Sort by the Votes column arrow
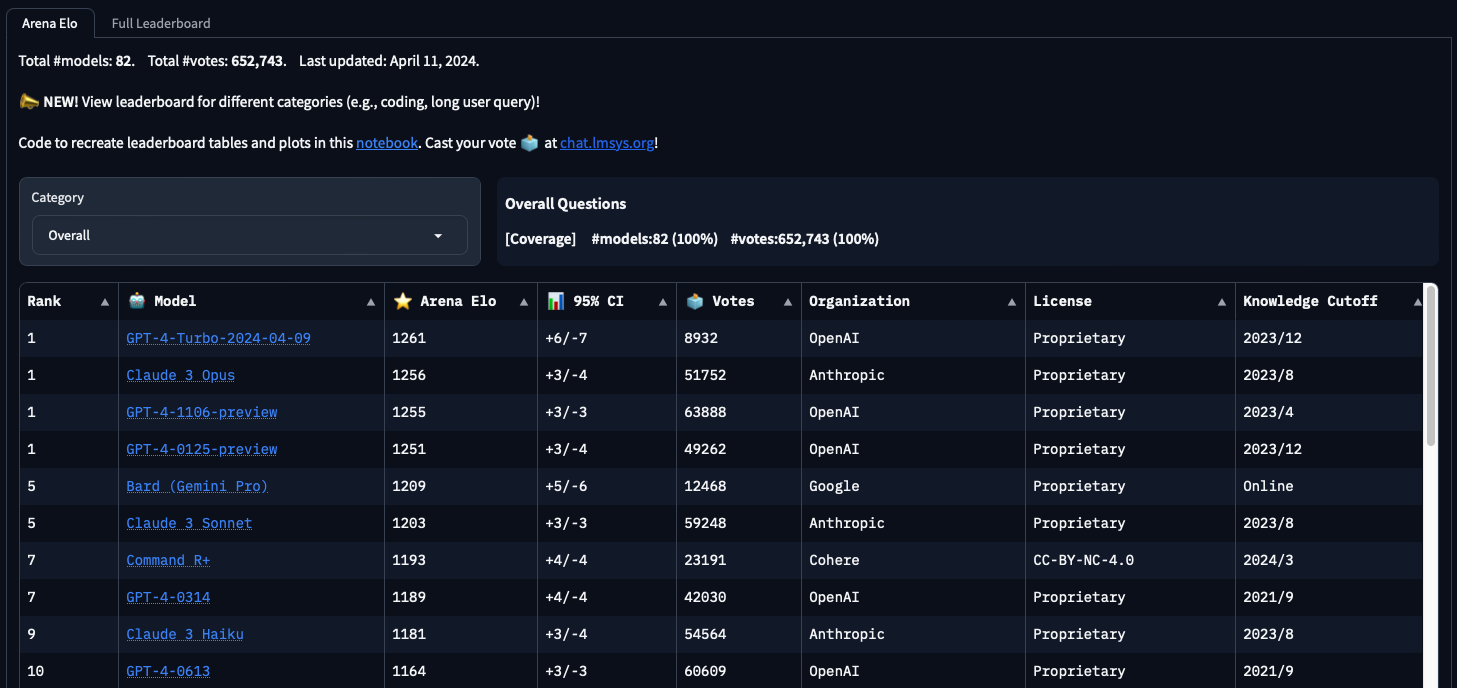This screenshot has height=688, width=1457. click(x=788, y=302)
